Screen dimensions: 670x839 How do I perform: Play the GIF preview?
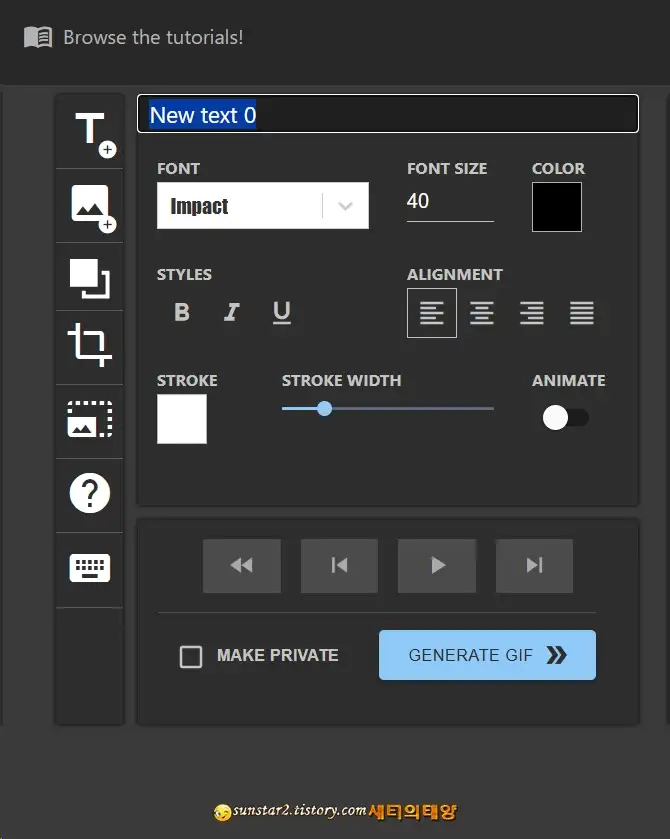pos(437,566)
